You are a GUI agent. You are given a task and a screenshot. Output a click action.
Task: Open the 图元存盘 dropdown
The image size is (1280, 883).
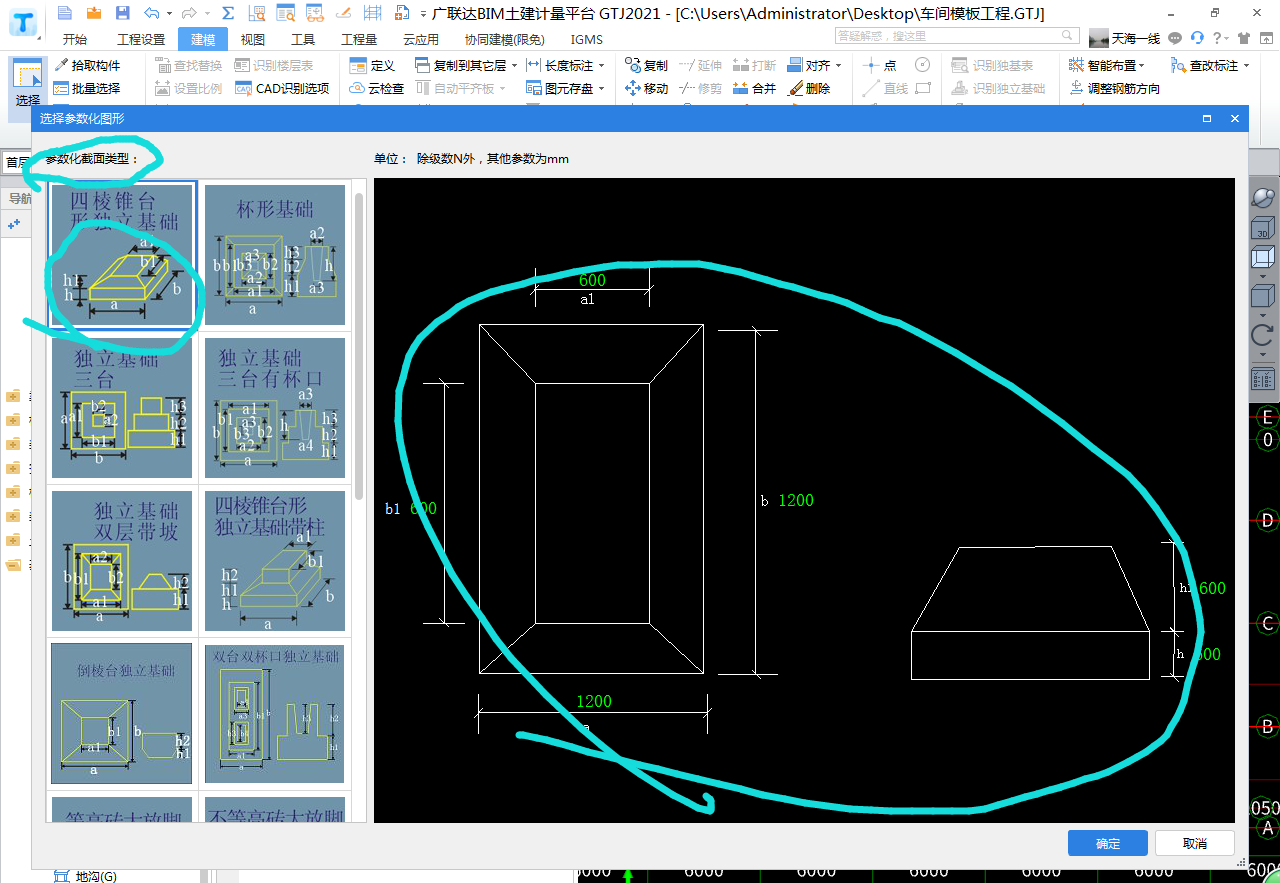point(601,88)
